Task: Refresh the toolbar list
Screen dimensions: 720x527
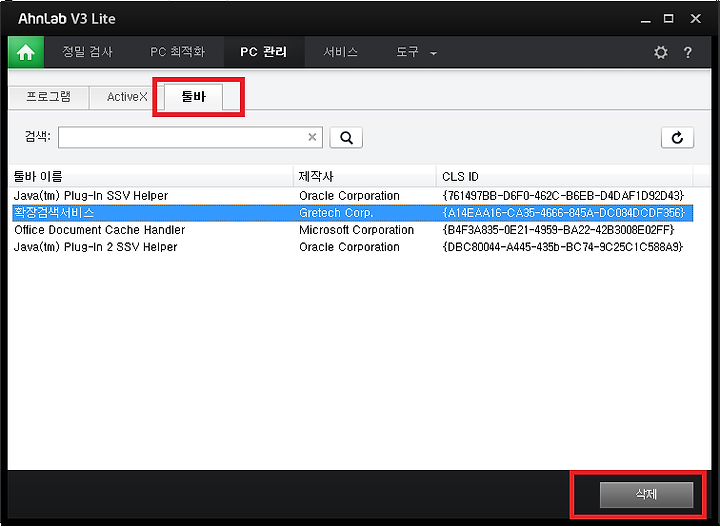Action: (677, 138)
